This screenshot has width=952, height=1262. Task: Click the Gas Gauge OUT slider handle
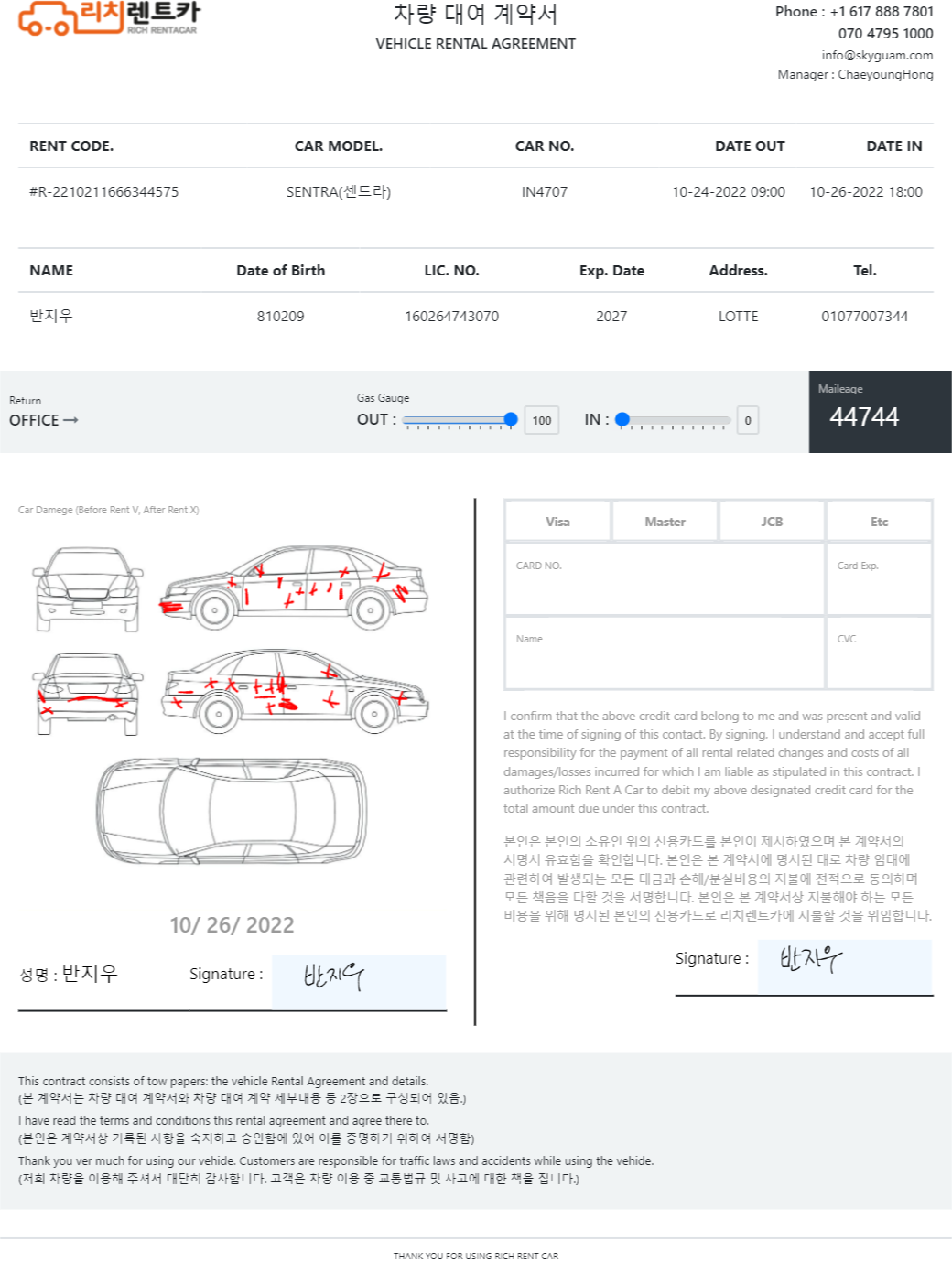coord(511,419)
